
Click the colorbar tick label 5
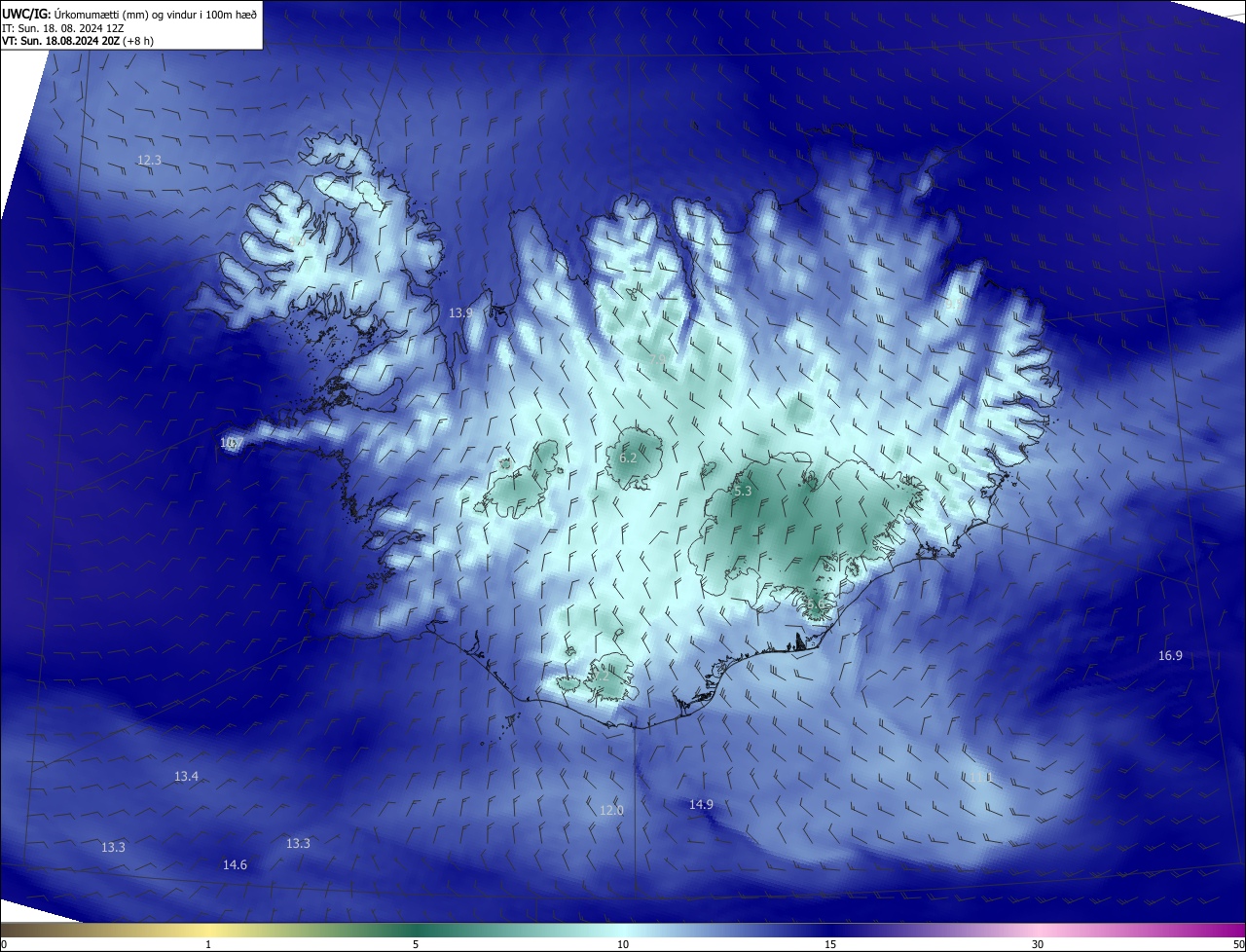416,944
